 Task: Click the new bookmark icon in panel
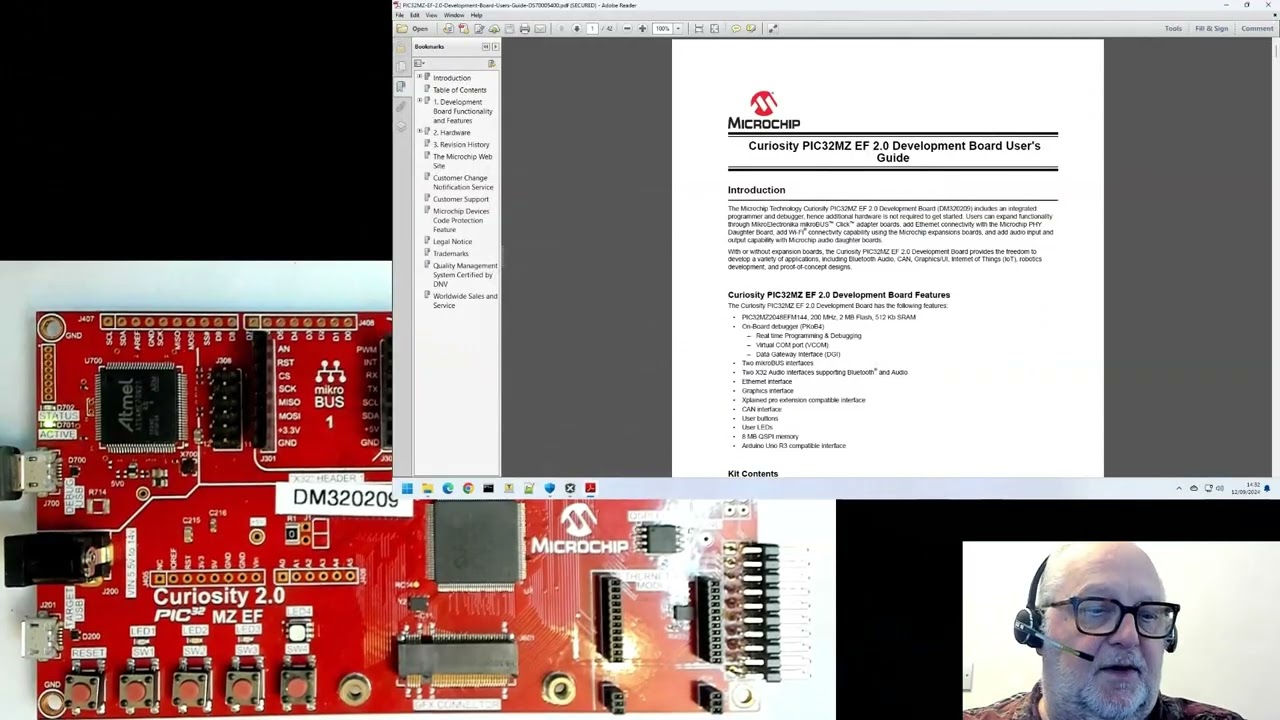tap(491, 63)
